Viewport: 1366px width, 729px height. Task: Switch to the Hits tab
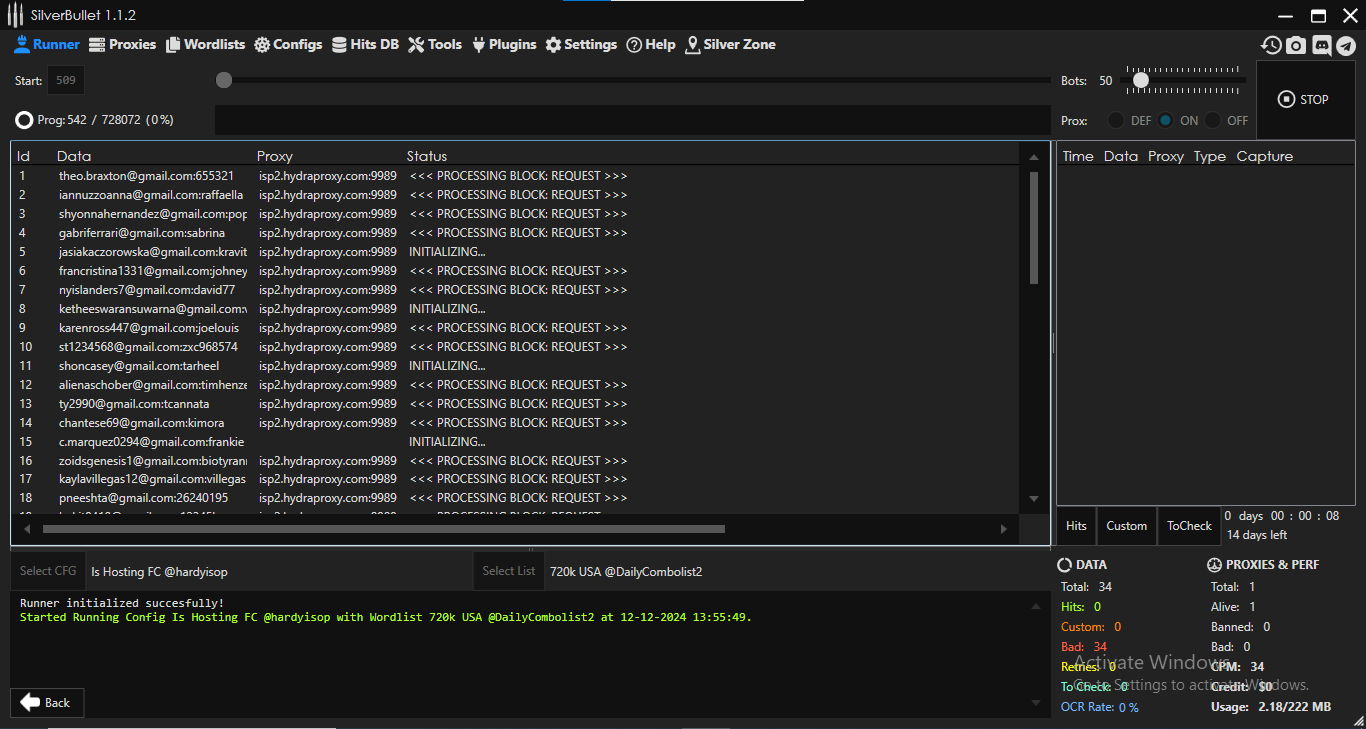pos(1076,526)
